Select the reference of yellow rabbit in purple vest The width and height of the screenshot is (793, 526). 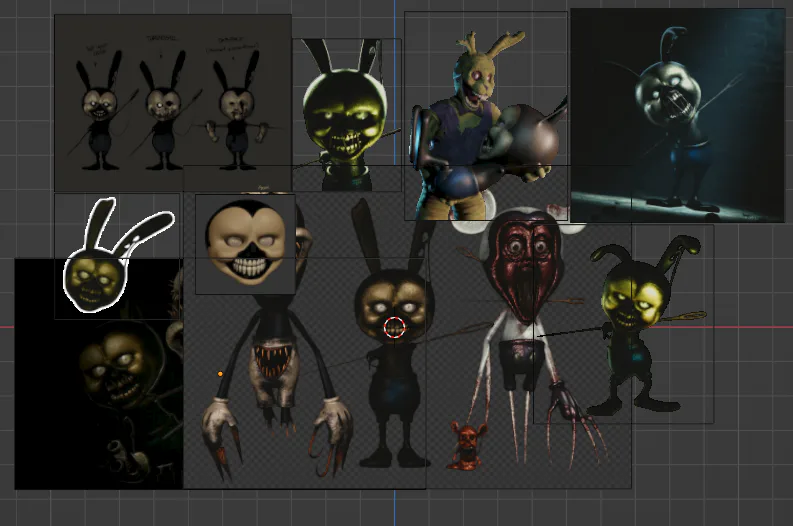click(486, 116)
